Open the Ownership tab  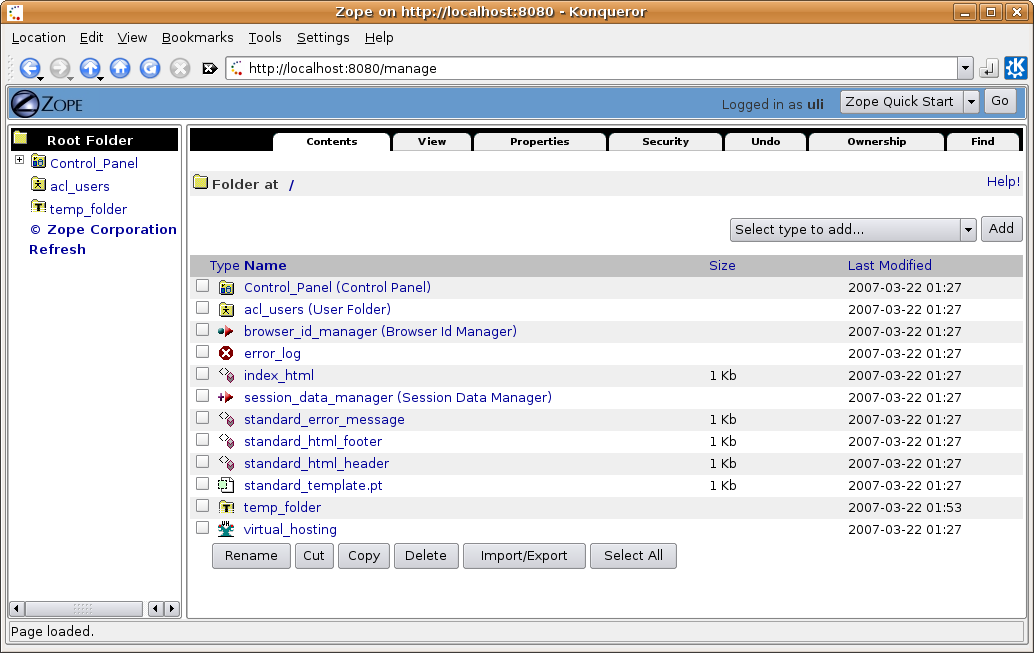876,142
